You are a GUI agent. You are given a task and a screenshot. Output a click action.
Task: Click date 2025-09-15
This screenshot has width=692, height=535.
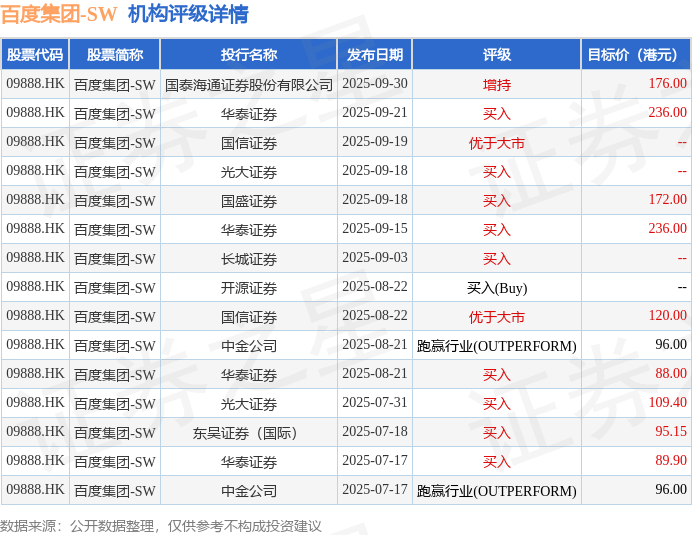point(375,229)
